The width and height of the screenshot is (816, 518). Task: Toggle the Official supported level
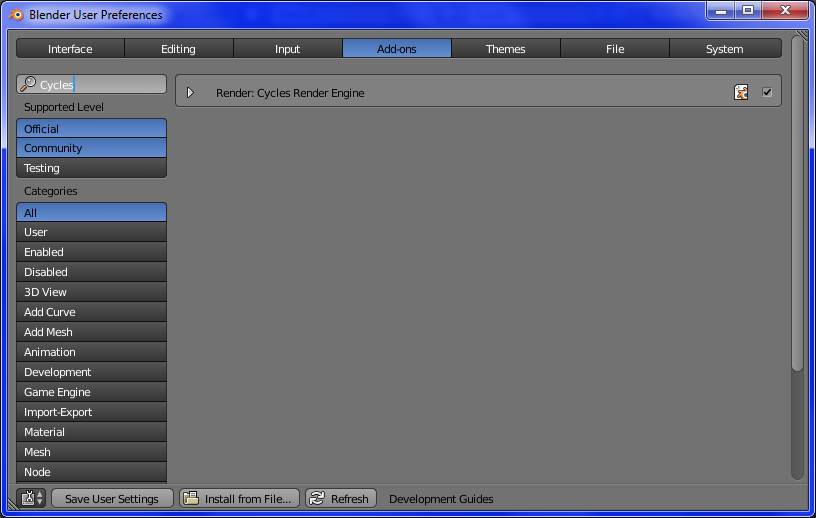tap(92, 129)
